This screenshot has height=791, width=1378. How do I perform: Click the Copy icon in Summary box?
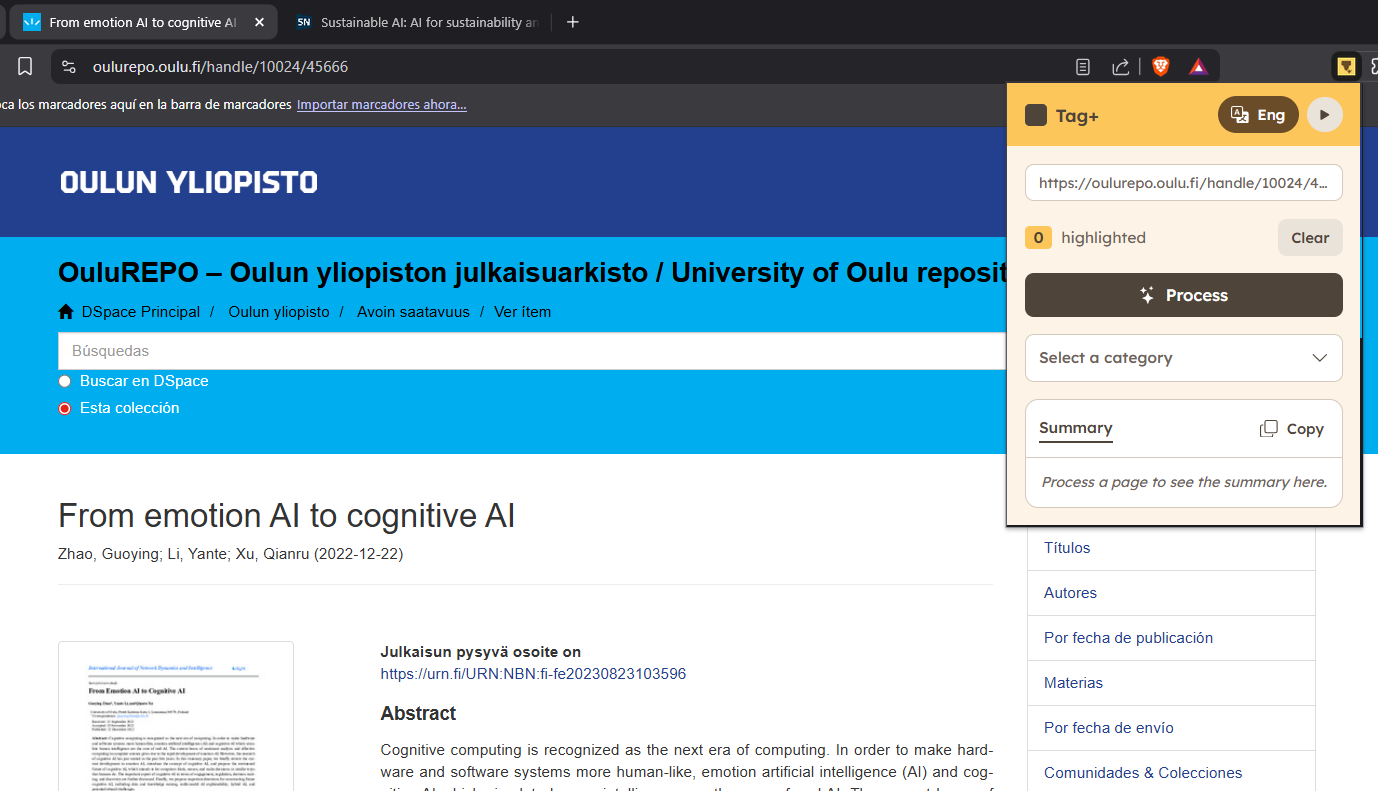click(1268, 429)
